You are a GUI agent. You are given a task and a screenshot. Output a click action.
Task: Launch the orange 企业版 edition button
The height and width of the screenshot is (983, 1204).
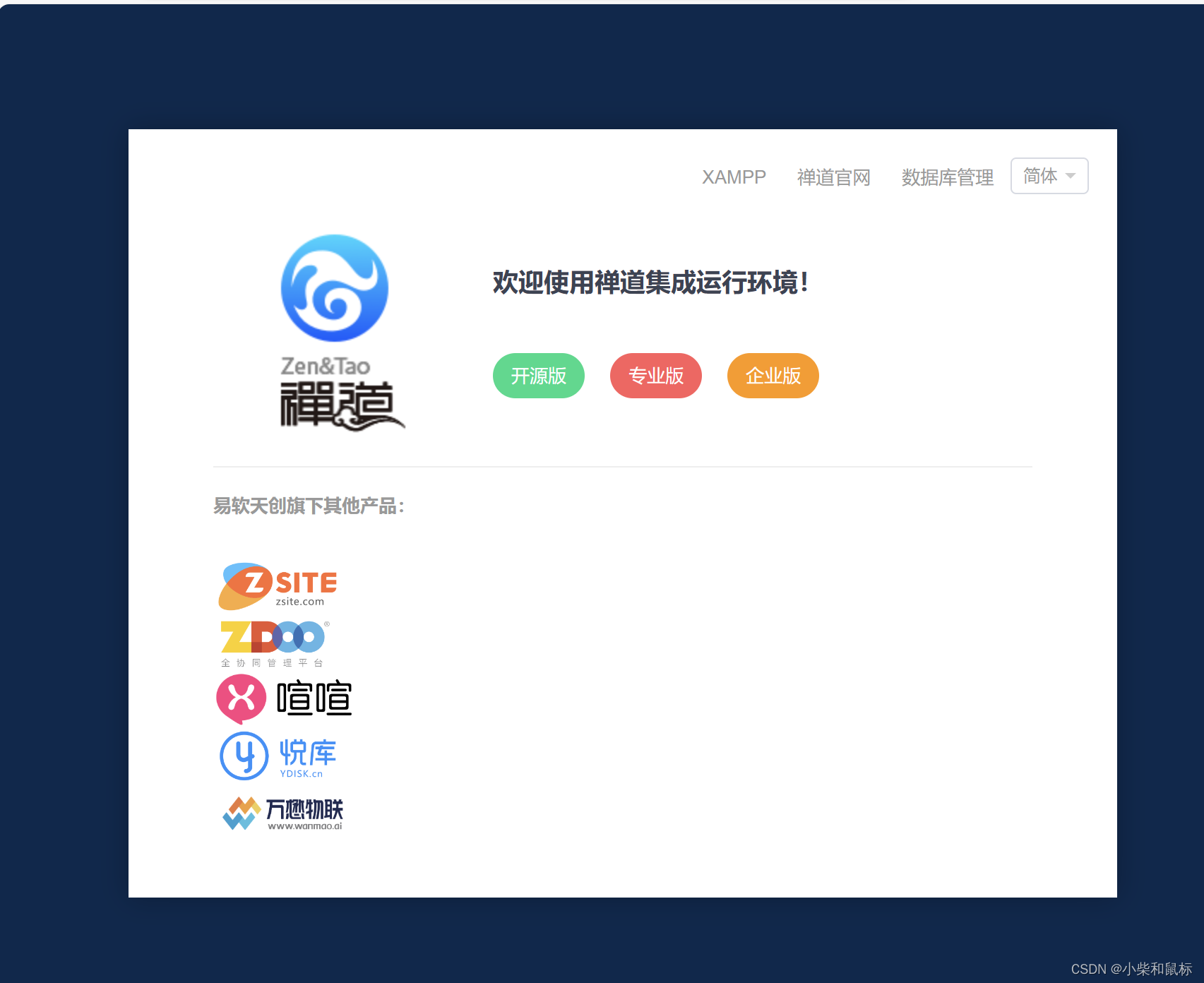click(x=773, y=376)
